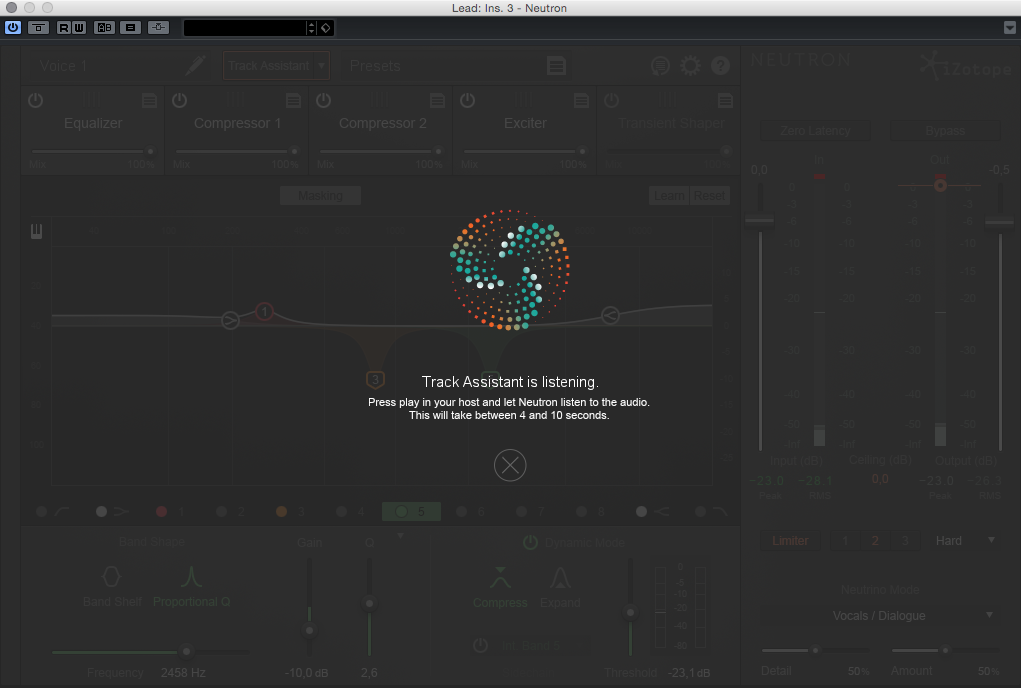Click the Bypass button in Neutron panel
Screen dimensions: 1021x688
tap(945, 131)
